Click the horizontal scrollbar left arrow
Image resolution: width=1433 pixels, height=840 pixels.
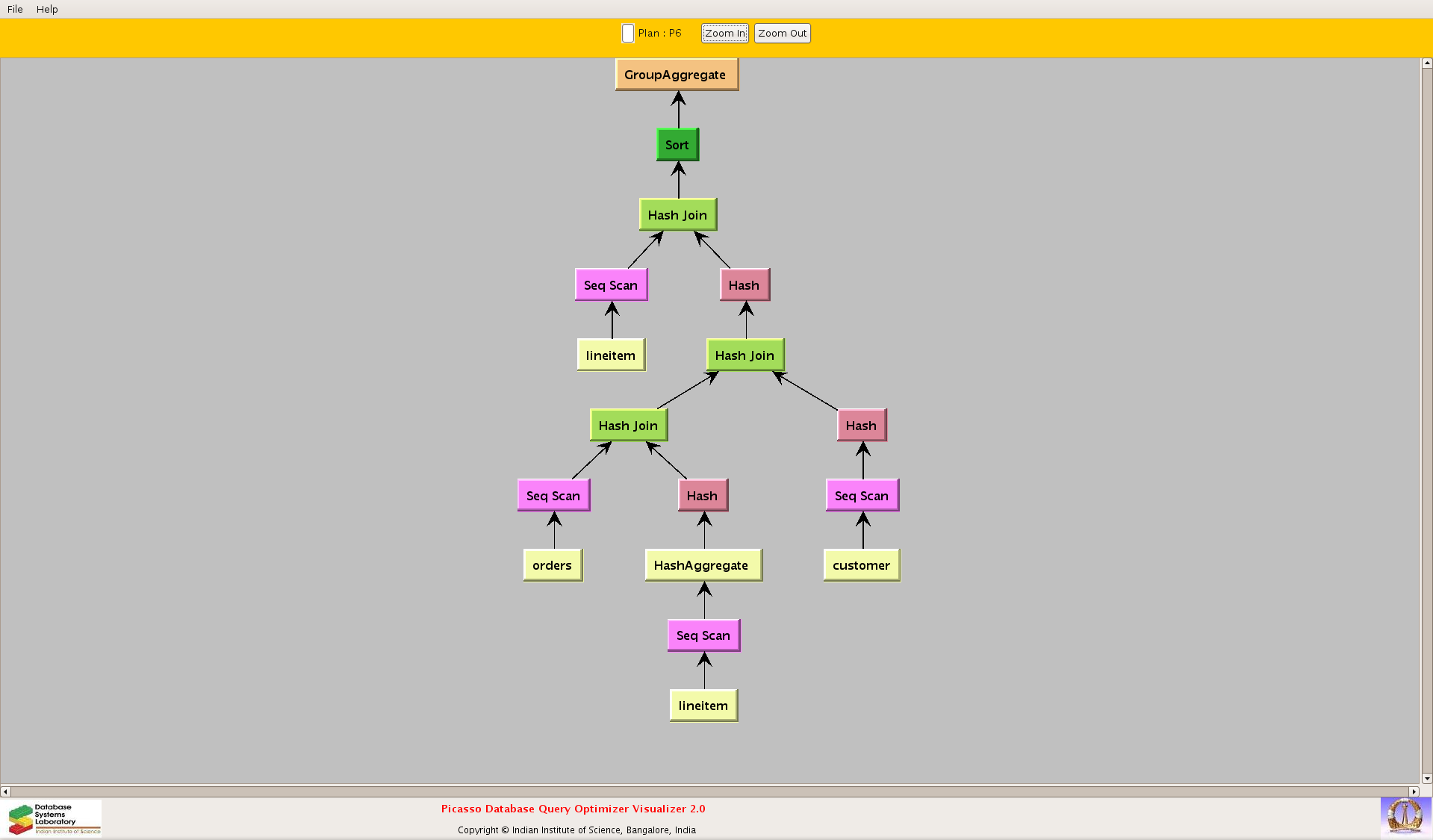tap(5, 791)
